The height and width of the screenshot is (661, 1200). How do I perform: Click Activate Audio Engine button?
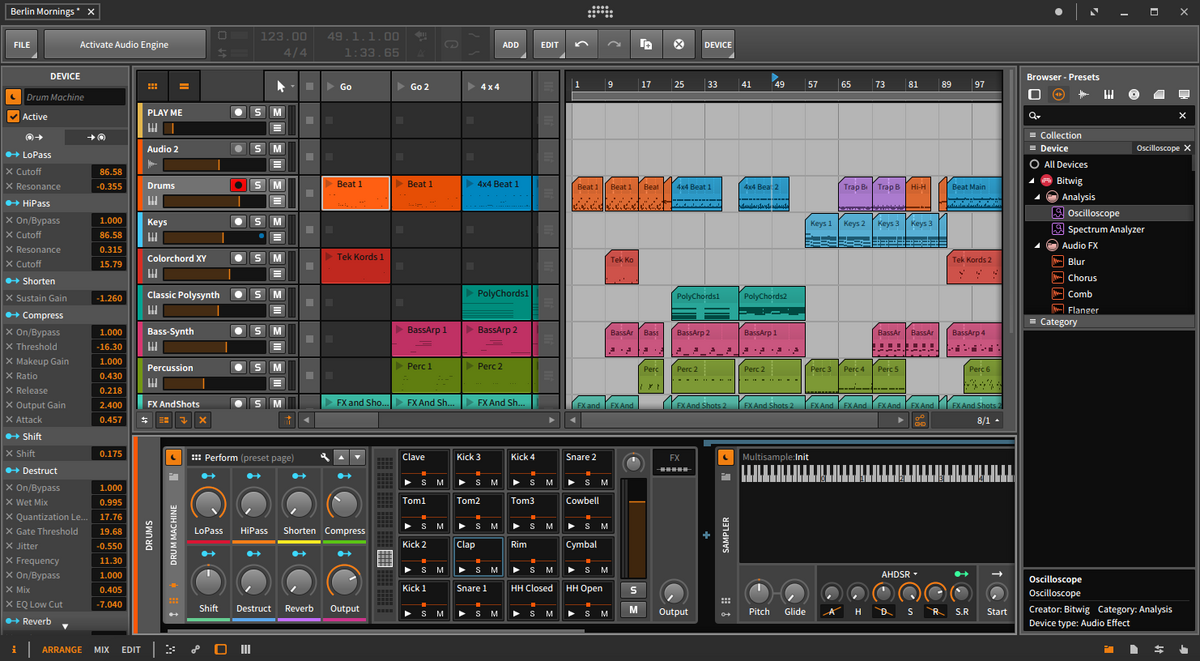point(125,44)
